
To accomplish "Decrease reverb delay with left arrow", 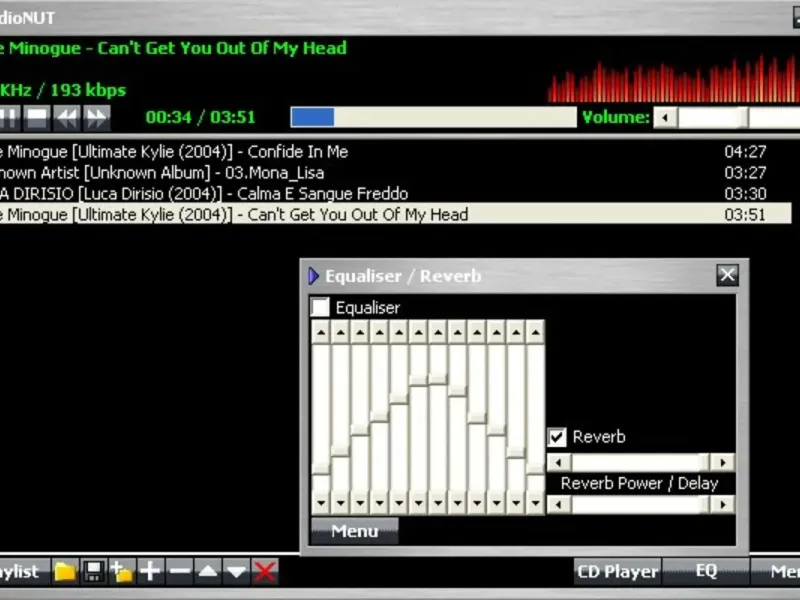I will [559, 505].
